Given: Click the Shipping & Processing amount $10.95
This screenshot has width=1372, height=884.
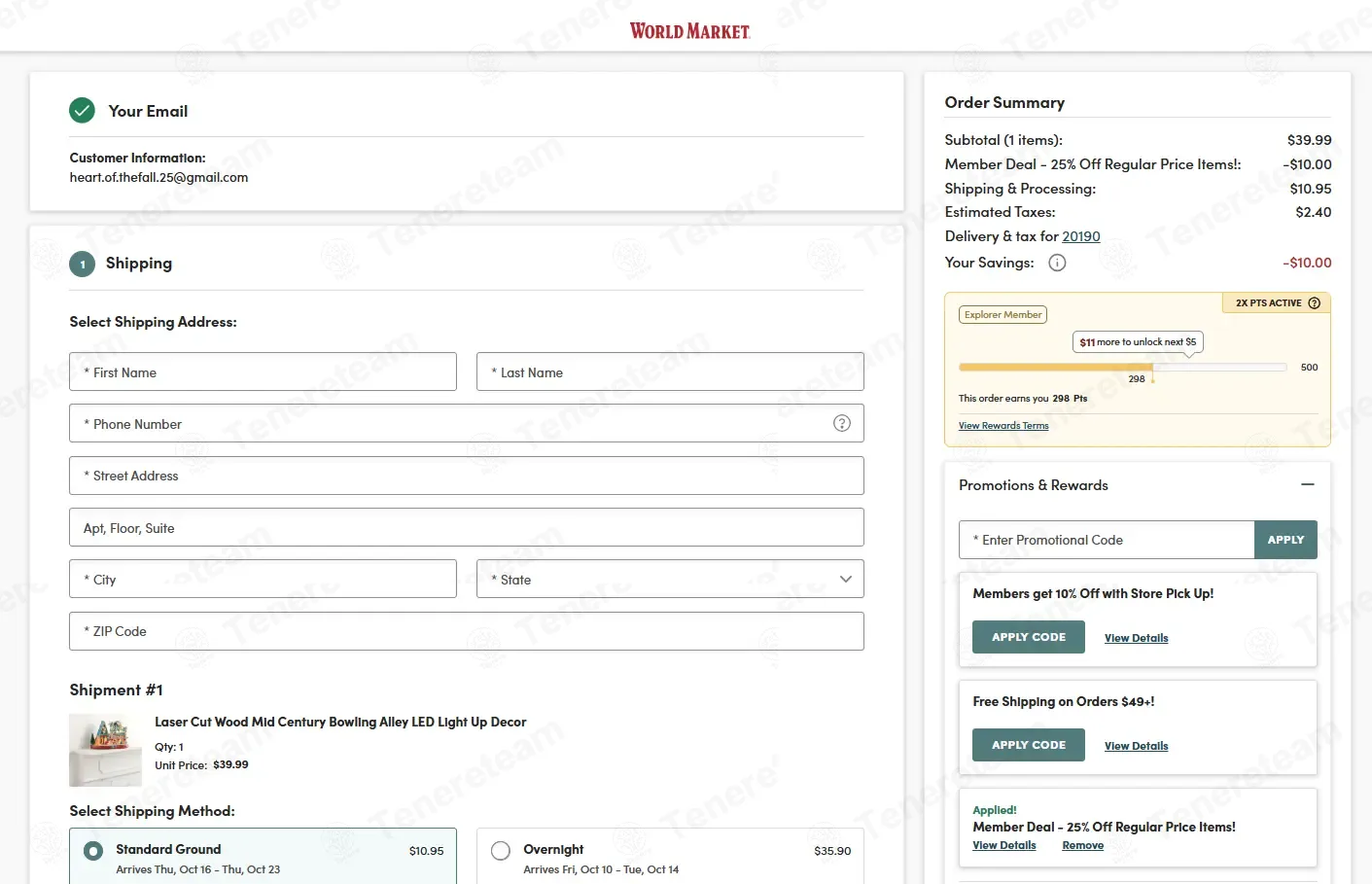Looking at the screenshot, I should (1311, 189).
